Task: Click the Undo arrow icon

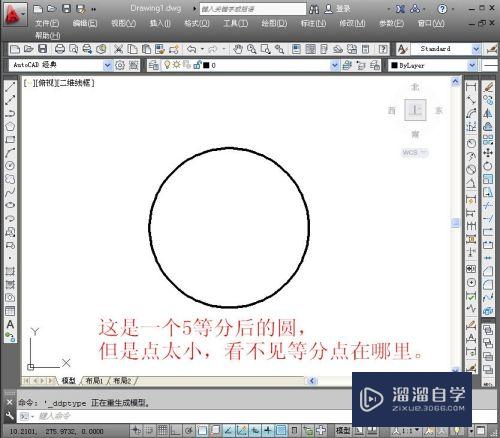Action: [191, 49]
